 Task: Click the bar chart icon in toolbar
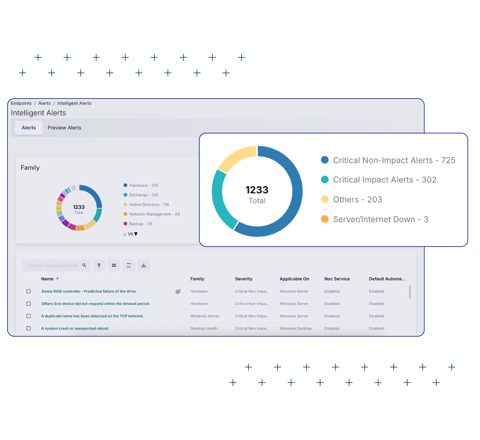144,265
